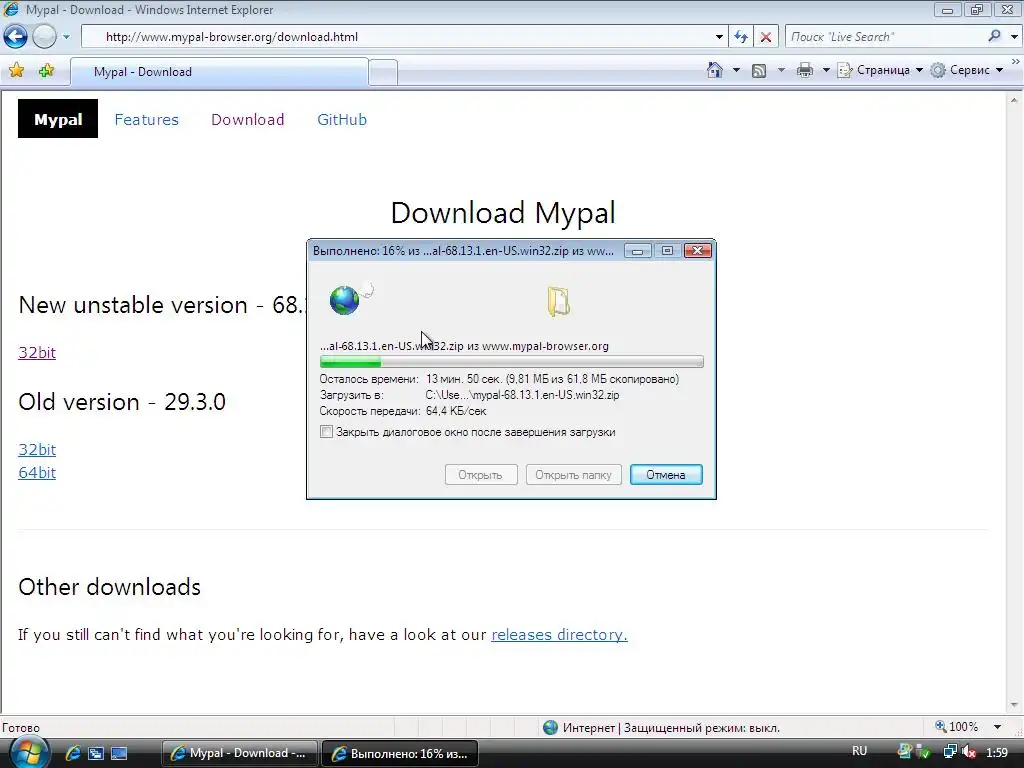Click the RU language indicator
The height and width of the screenshot is (768, 1024).
point(859,751)
